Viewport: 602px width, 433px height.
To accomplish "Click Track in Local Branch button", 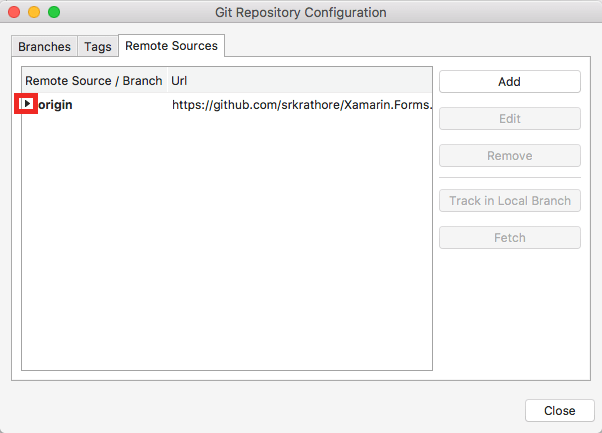I will (509, 201).
